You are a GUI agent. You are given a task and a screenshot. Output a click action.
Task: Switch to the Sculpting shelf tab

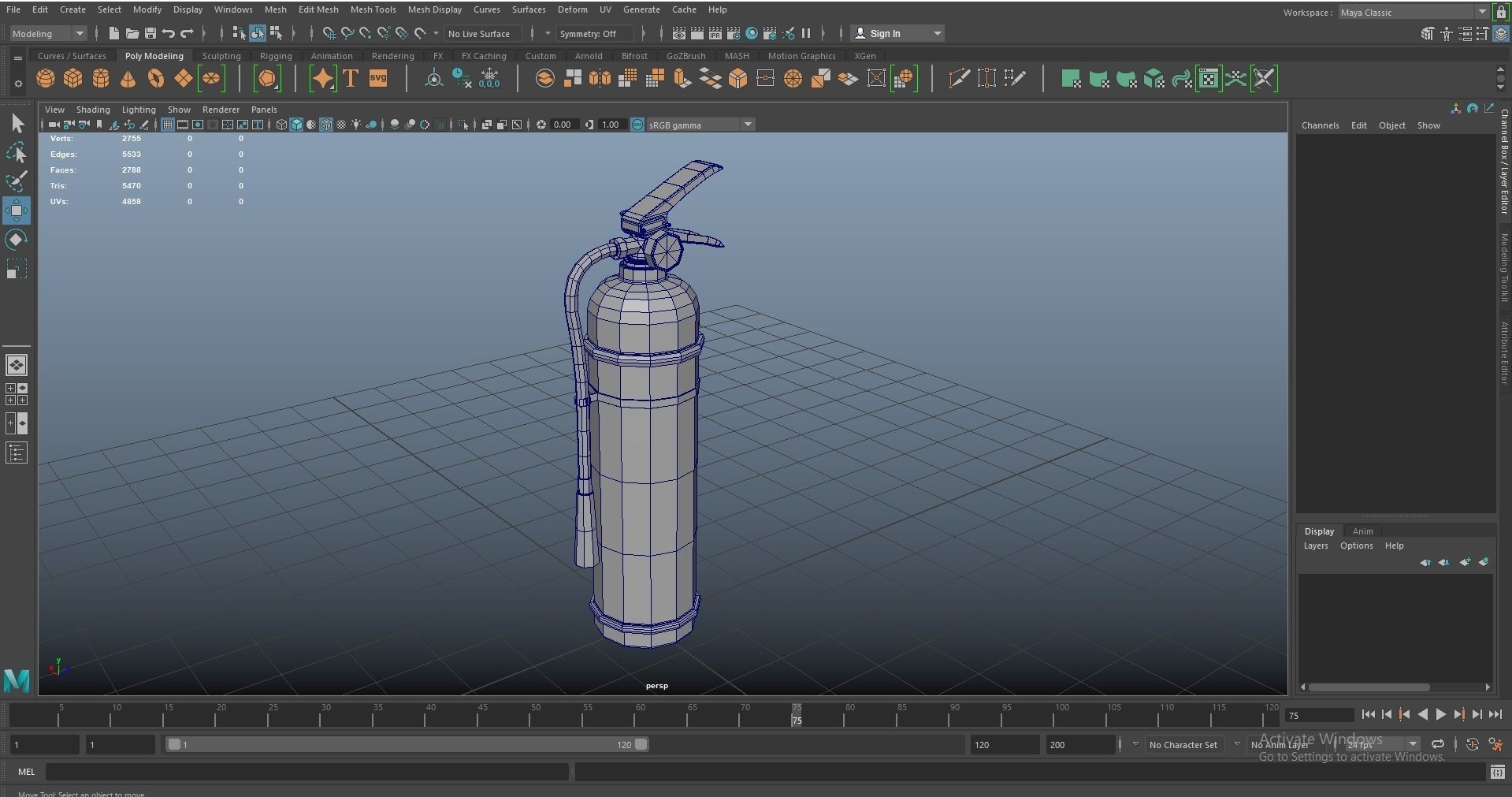(x=221, y=56)
